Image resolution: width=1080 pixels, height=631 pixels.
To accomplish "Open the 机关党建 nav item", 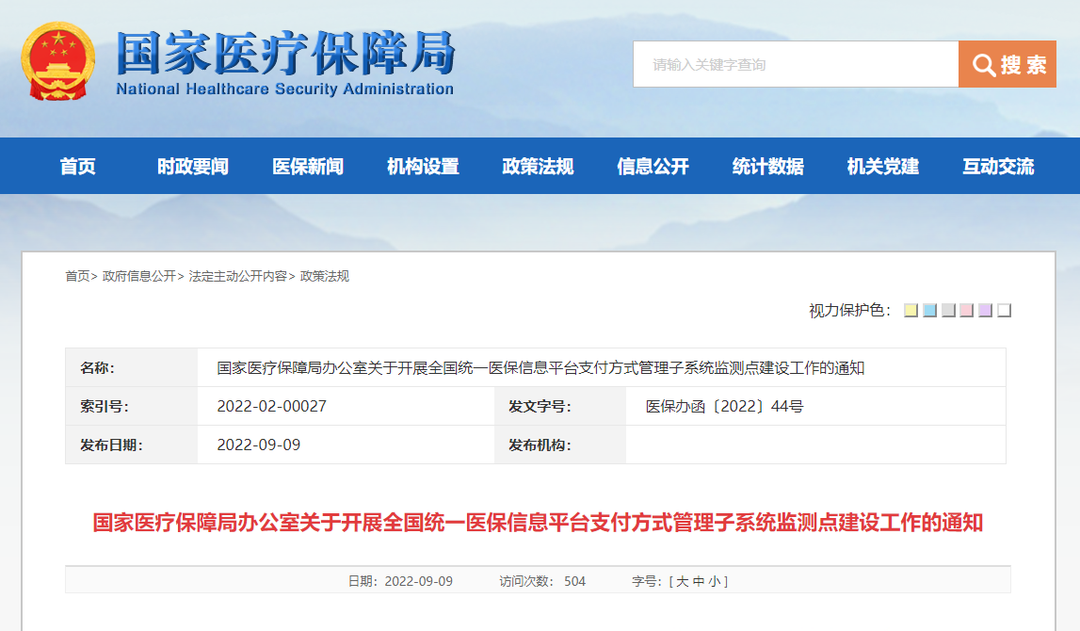I will [883, 166].
